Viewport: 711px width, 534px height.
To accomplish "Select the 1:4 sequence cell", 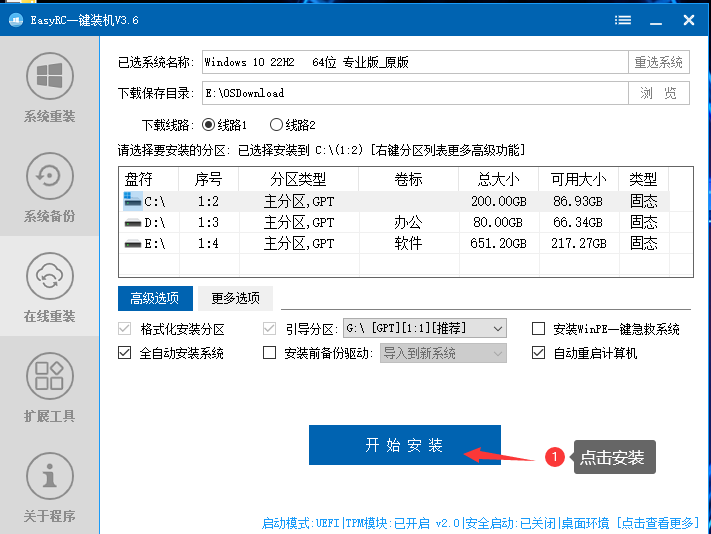I will [x=209, y=244].
